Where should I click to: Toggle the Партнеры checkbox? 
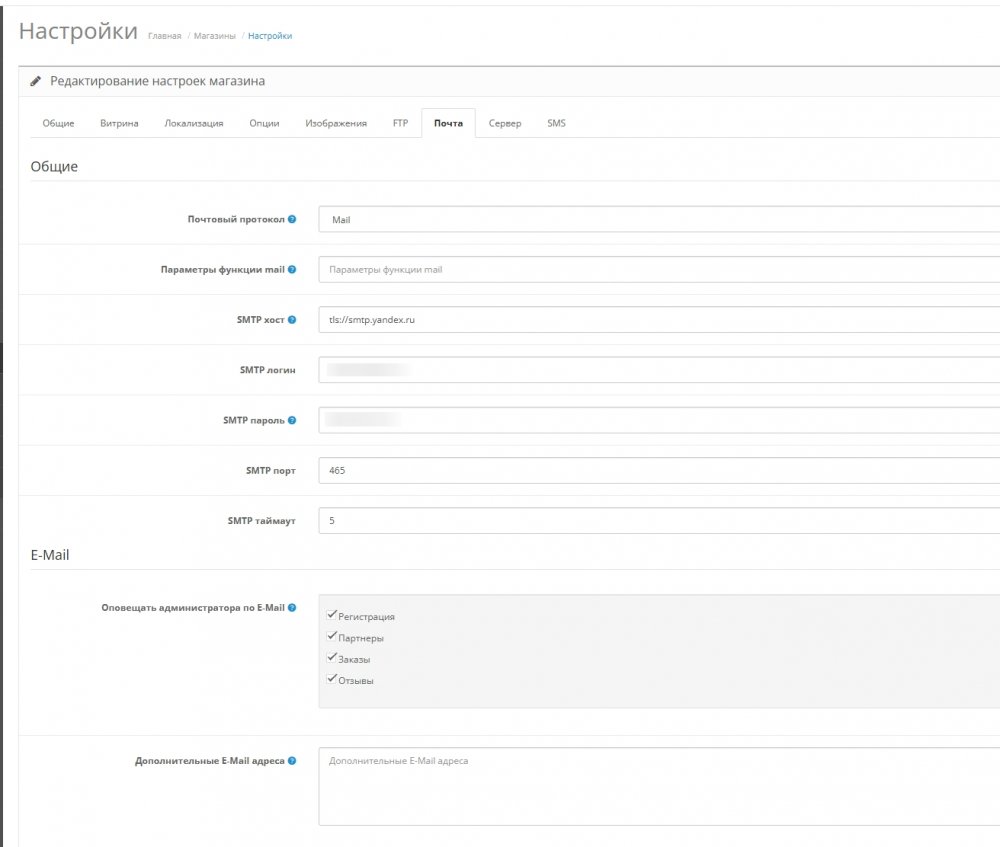(332, 636)
